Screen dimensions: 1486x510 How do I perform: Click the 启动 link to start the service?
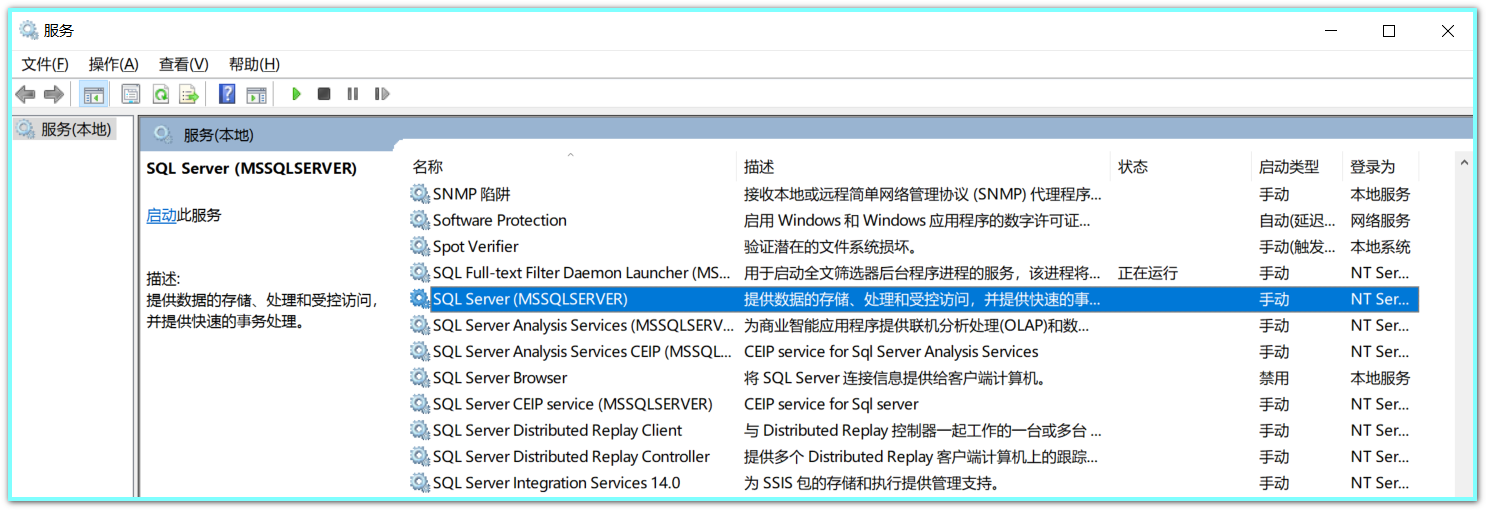point(161,215)
